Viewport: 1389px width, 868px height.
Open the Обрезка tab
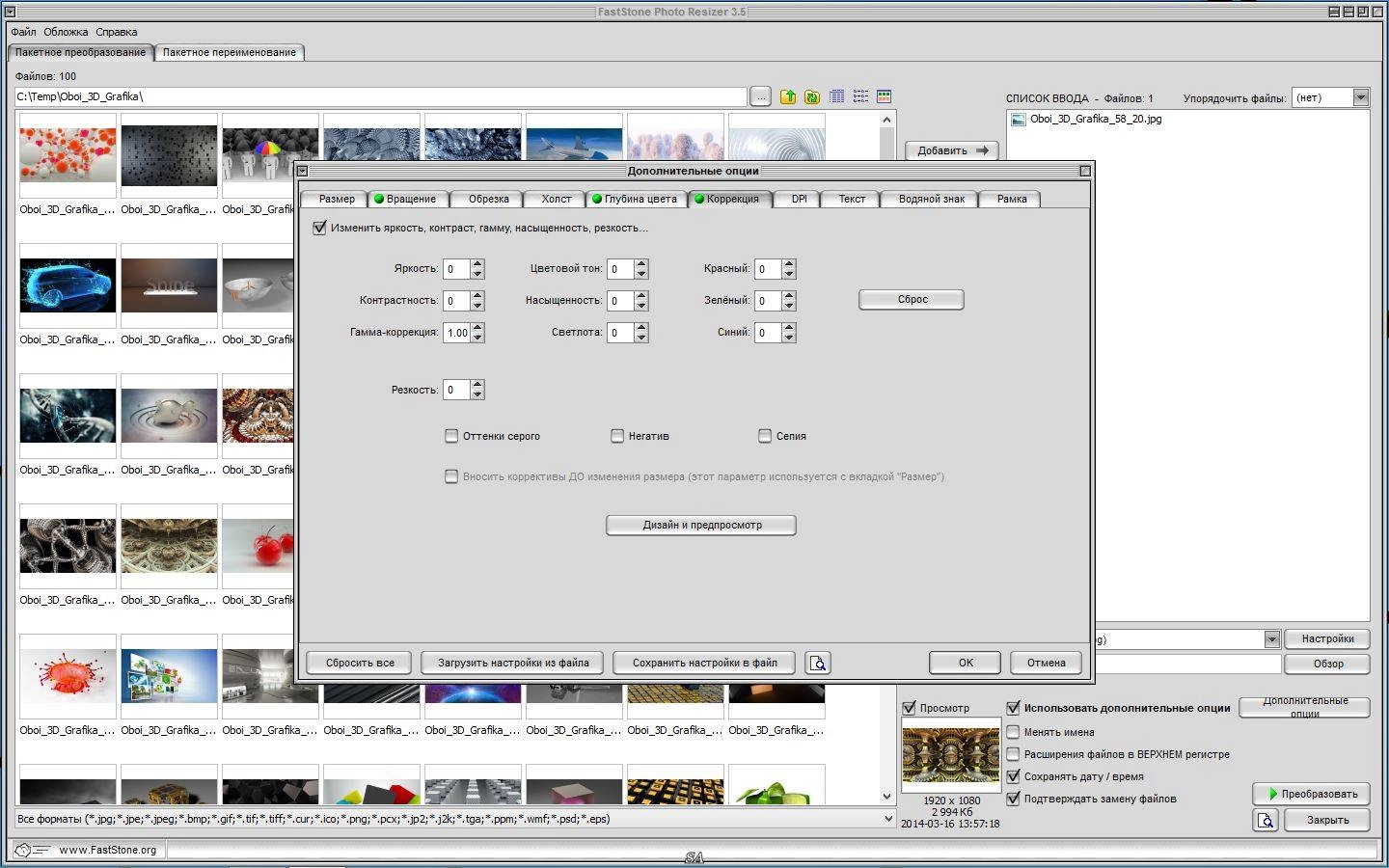(x=488, y=199)
